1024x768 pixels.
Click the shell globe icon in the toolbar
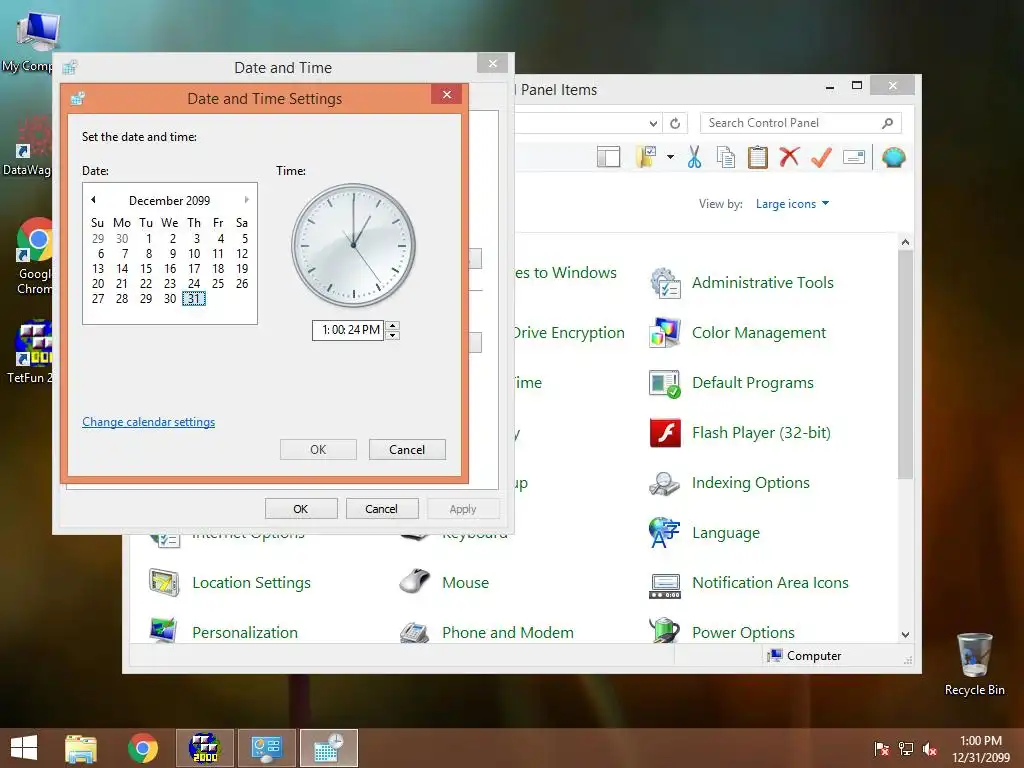[893, 157]
